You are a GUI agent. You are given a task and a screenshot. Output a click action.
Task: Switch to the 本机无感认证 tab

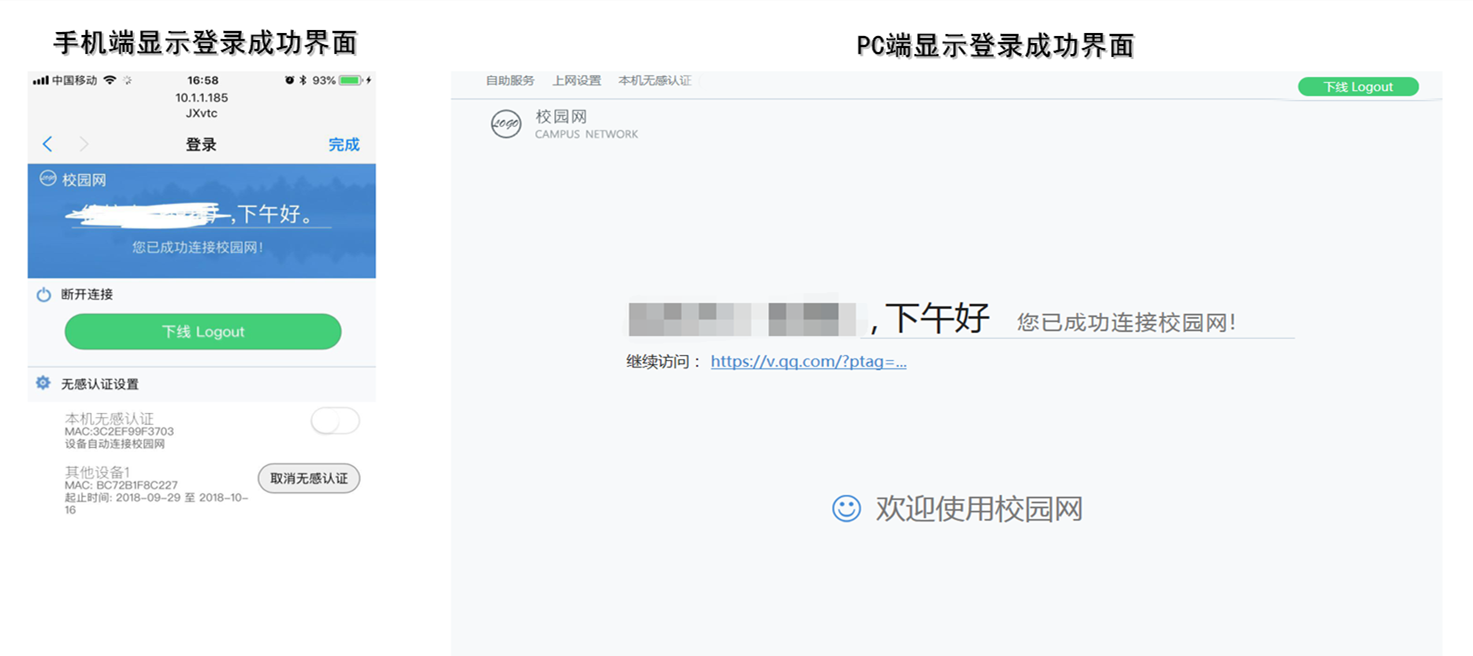[652, 81]
